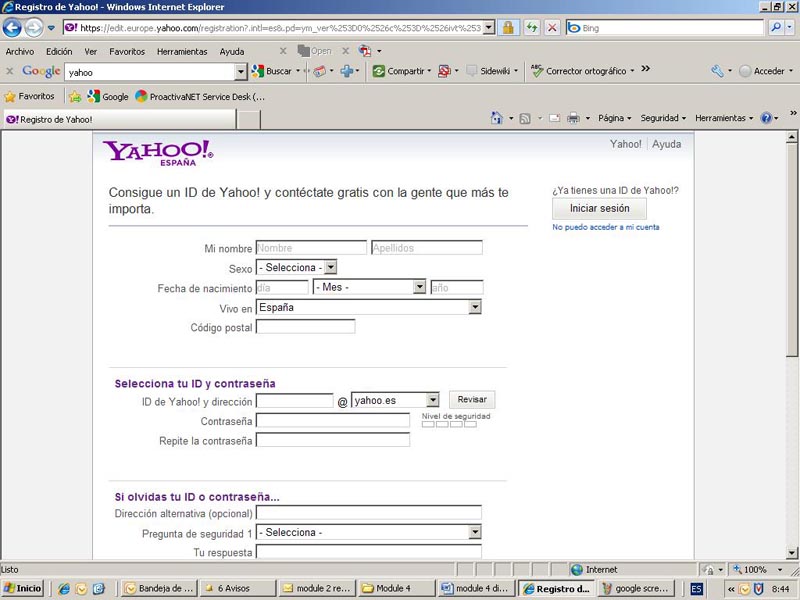Click the Iniciar sesión button
800x600 pixels.
599,208
